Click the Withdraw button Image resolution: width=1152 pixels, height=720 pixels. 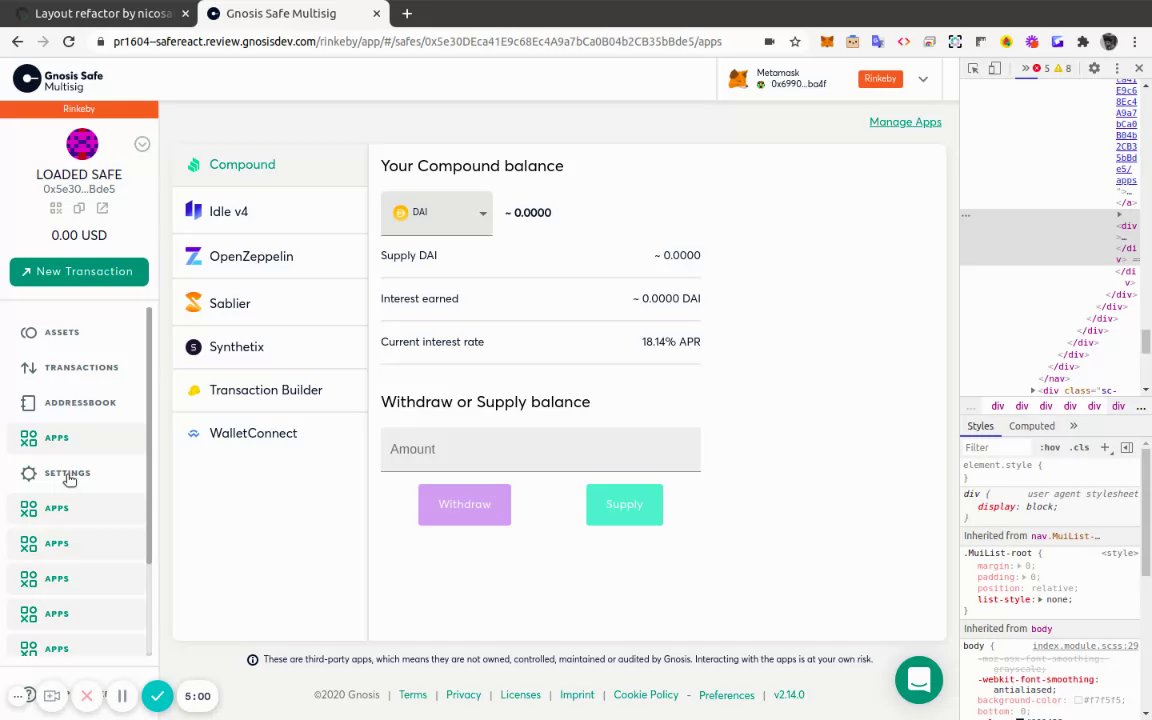pos(464,505)
